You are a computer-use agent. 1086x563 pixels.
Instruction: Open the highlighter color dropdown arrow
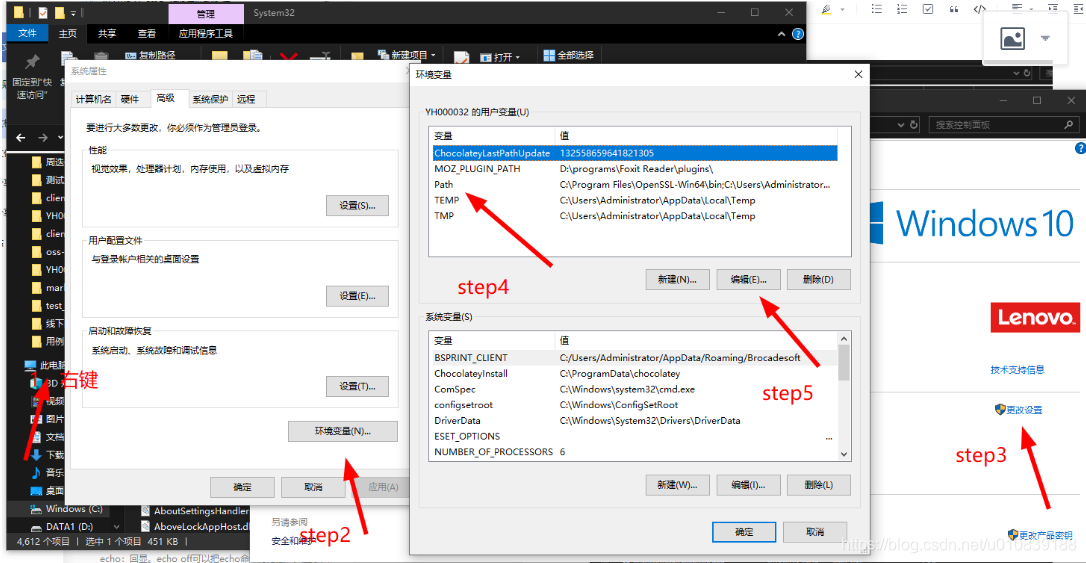(x=842, y=9)
